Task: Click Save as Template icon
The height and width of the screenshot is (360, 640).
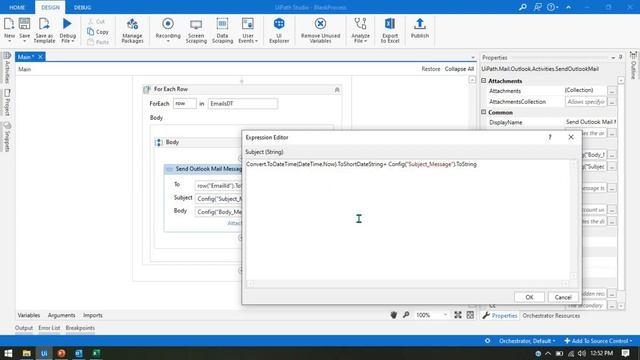Action: pyautogui.click(x=44, y=24)
